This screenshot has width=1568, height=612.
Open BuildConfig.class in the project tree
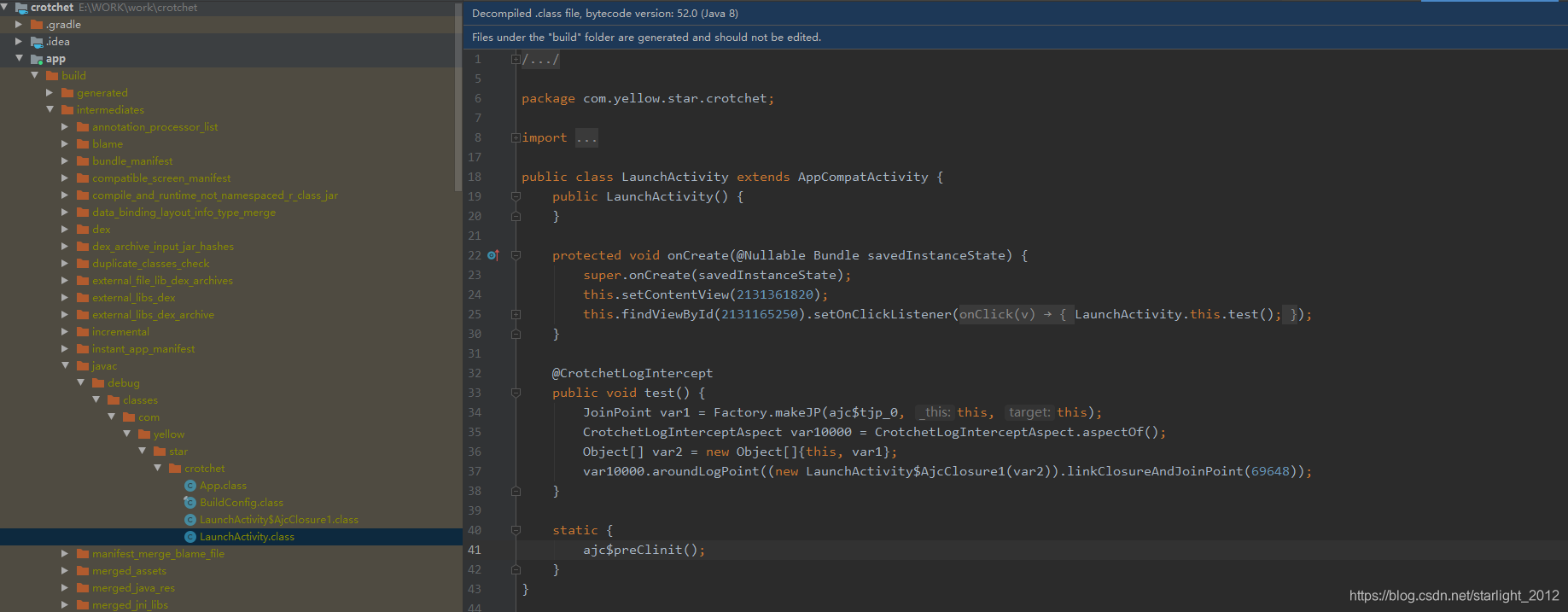242,503
